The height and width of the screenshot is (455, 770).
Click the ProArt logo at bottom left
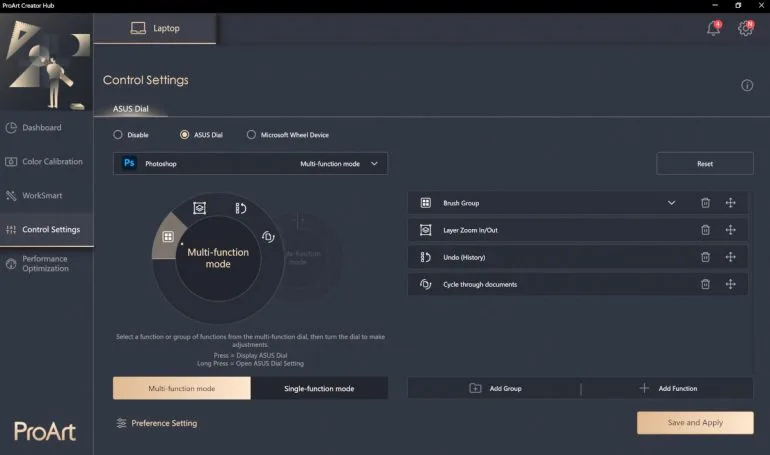[x=44, y=431]
